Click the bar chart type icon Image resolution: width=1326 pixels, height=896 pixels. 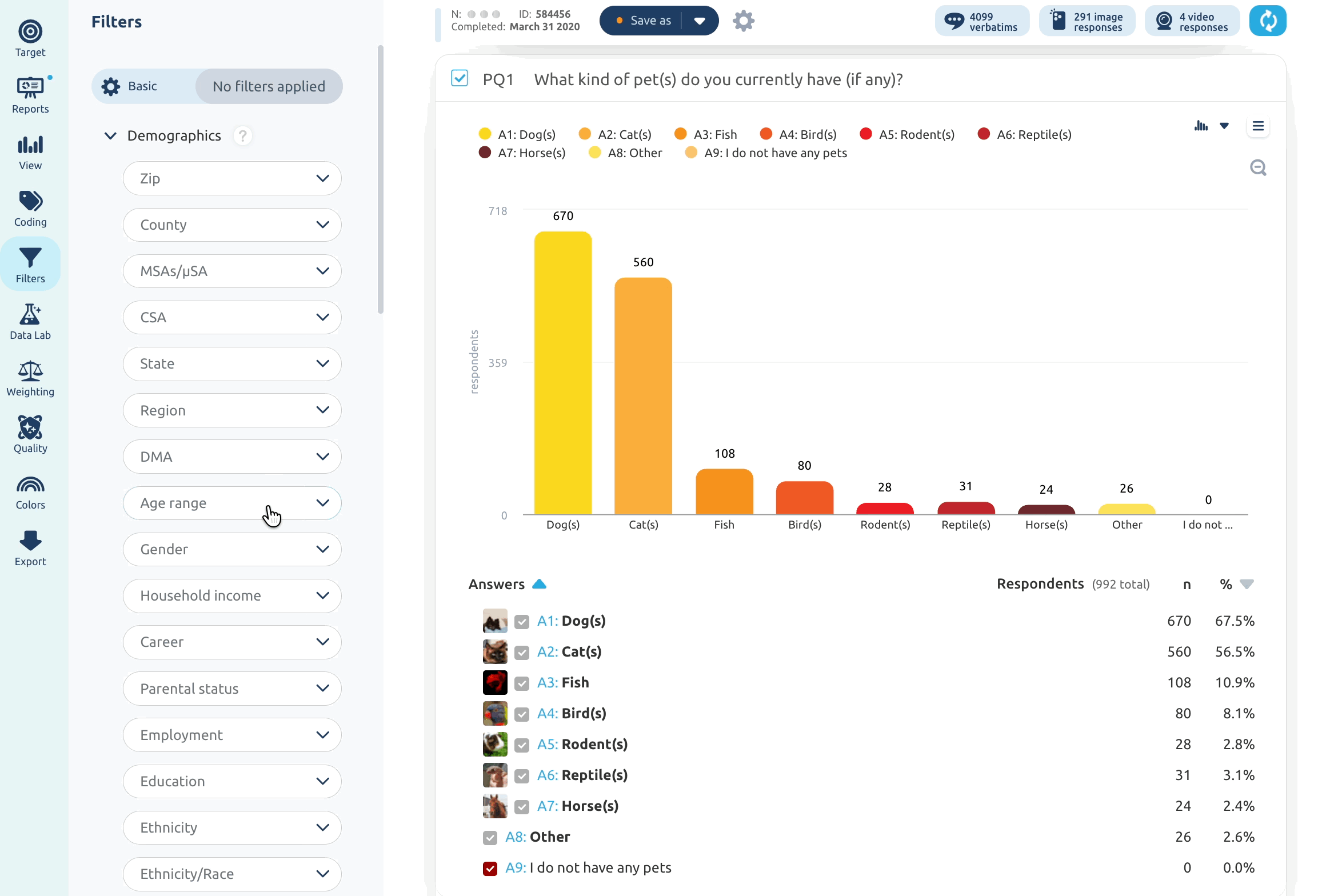point(1201,126)
